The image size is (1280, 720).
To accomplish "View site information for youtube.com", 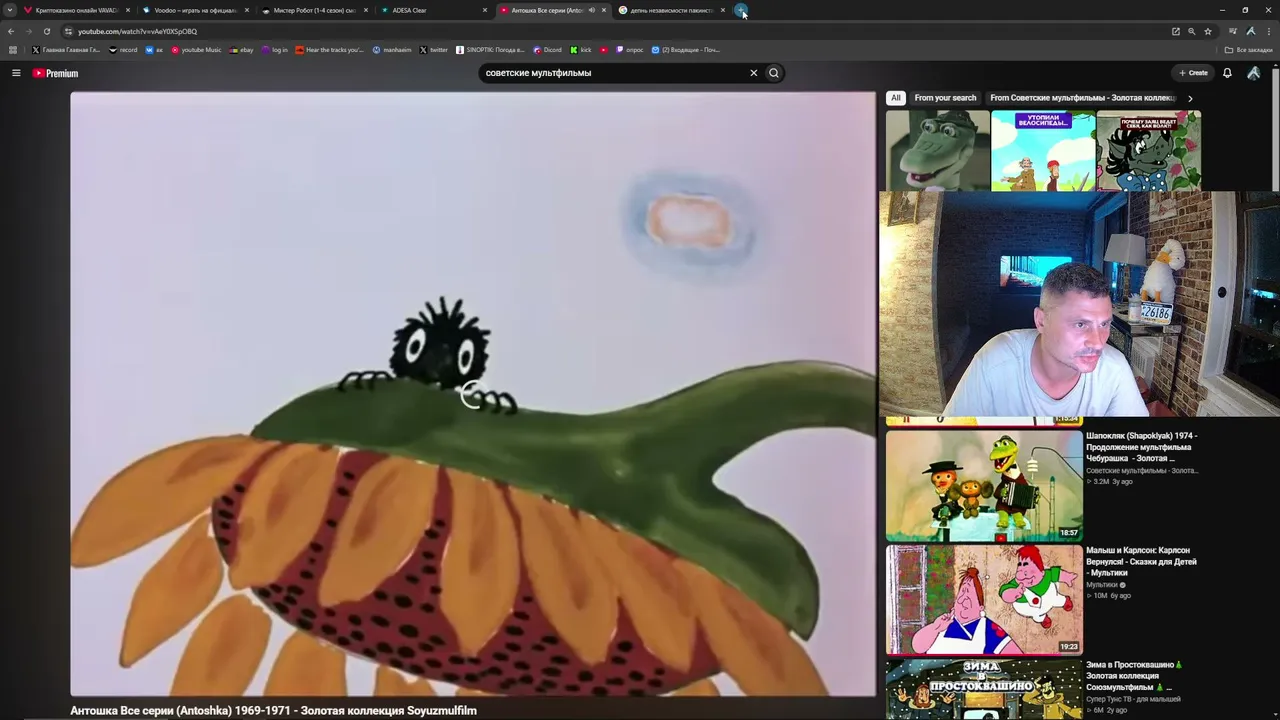I will coord(68,31).
